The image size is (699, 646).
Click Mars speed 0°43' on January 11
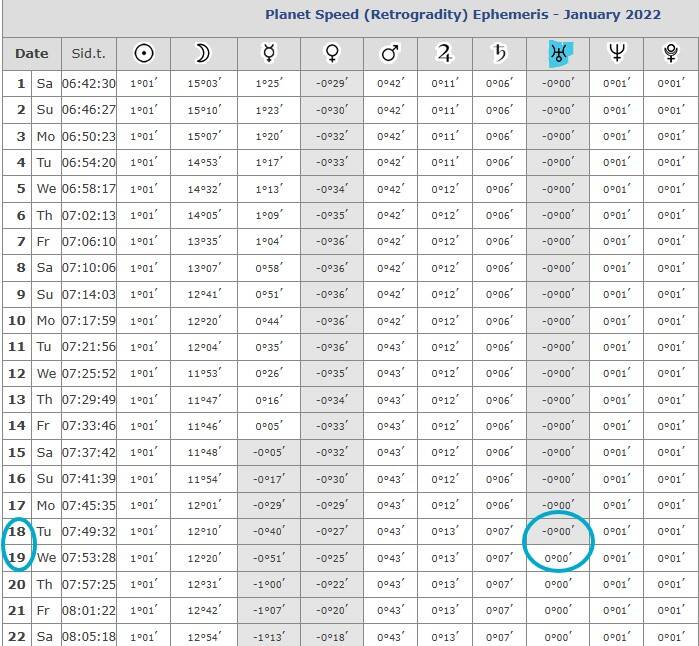point(391,347)
